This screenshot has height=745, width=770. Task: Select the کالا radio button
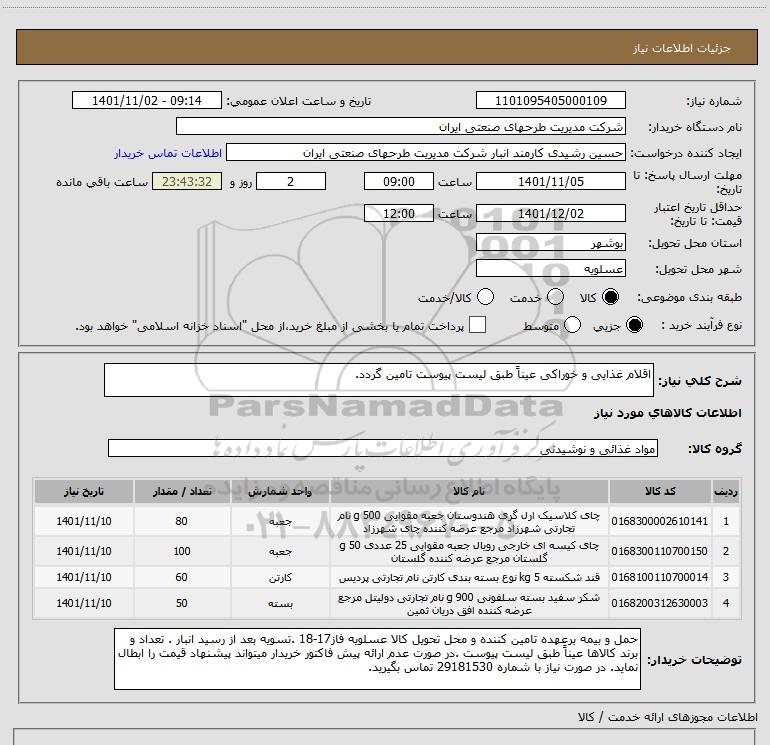(x=610, y=297)
